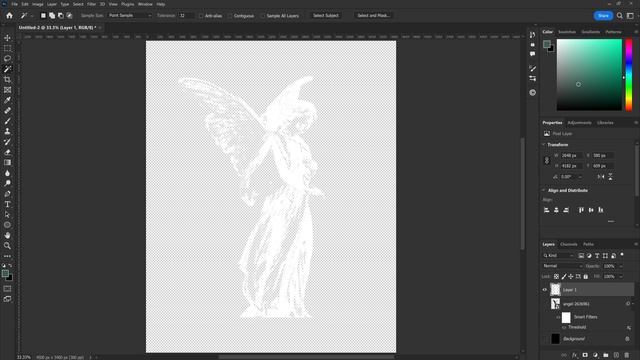640x360 pixels.
Task: Toggle the Anti-alias checkbox
Action: coord(201,16)
